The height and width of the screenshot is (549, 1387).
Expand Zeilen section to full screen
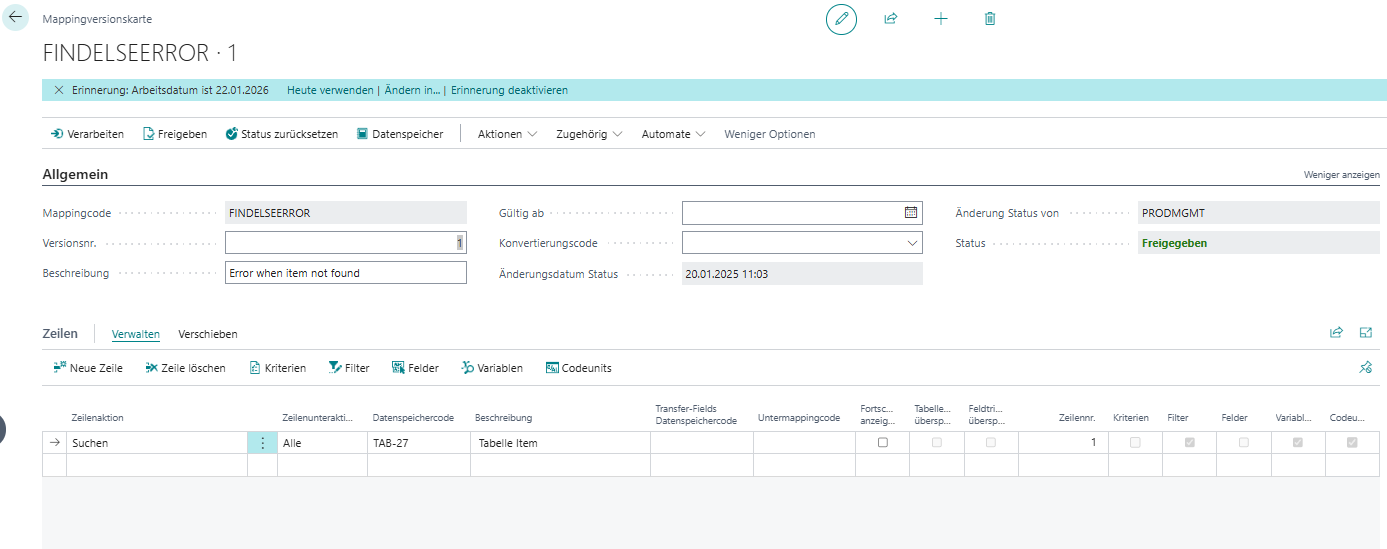point(1366,333)
